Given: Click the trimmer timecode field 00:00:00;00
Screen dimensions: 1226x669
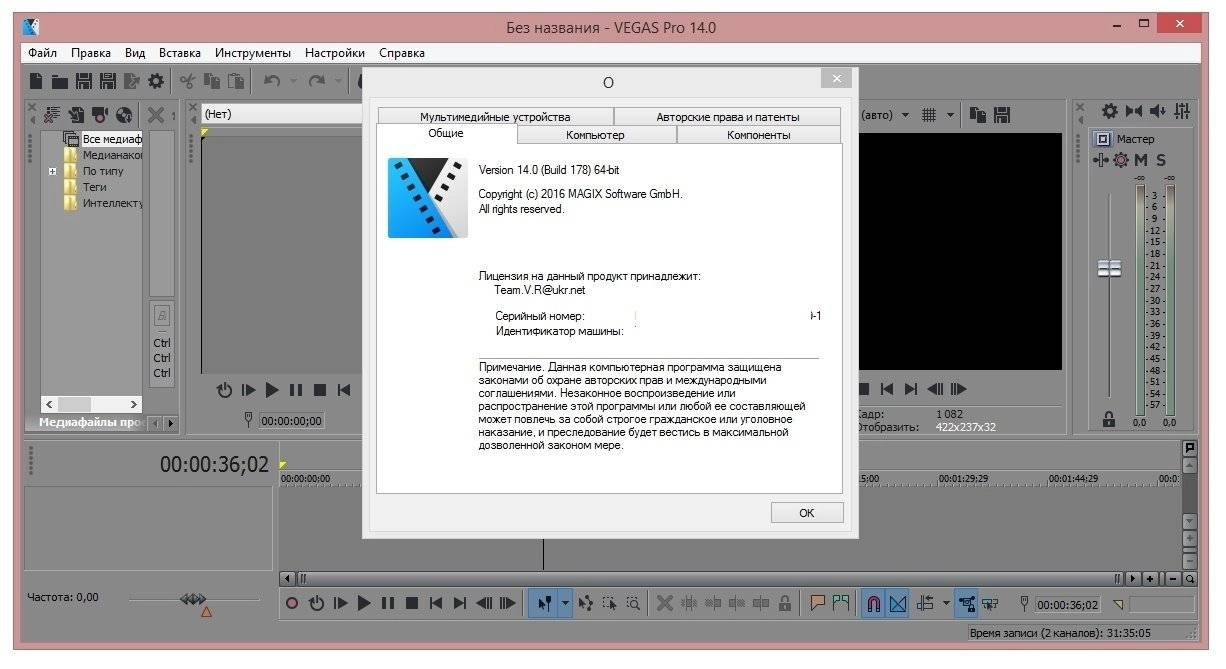Looking at the screenshot, I should pos(291,421).
